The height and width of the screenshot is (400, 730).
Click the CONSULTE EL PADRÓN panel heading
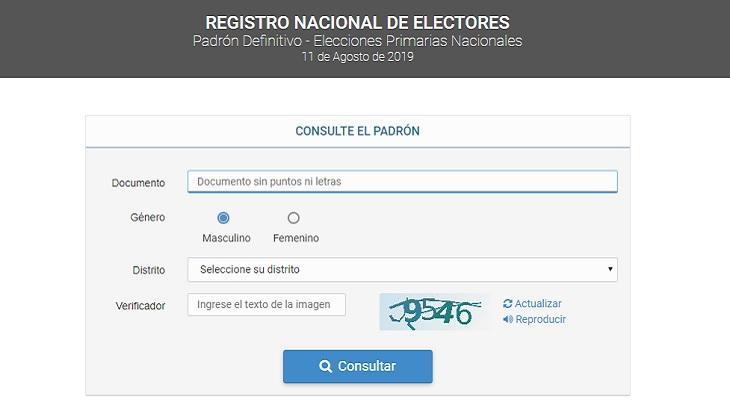pyautogui.click(x=358, y=131)
